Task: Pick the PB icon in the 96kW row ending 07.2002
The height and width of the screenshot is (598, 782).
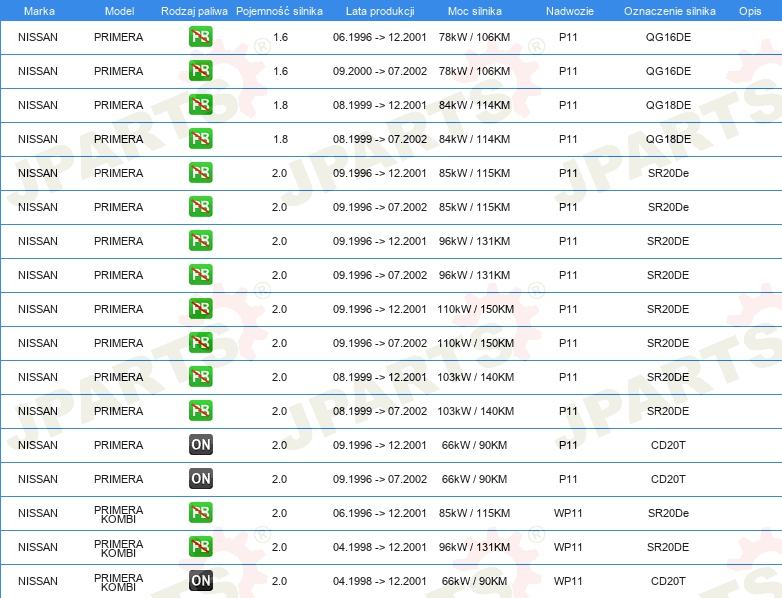Action: (x=200, y=274)
